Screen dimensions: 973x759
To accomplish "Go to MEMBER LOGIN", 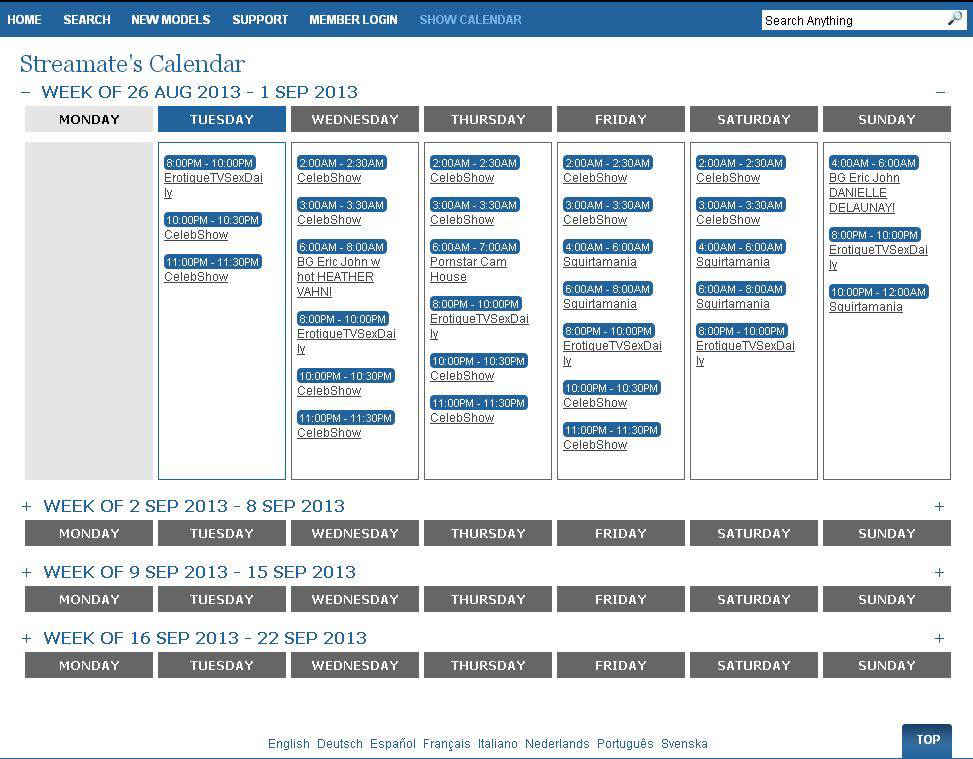I will [x=353, y=20].
